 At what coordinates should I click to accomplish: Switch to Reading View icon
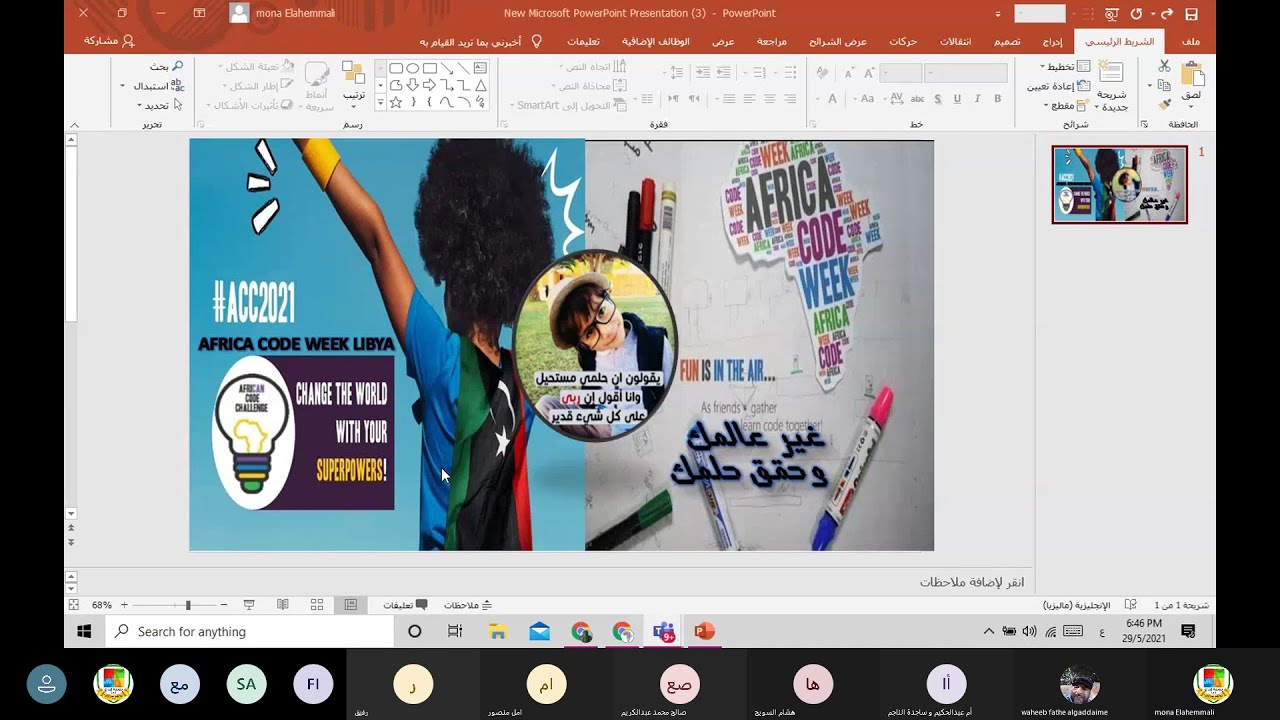[283, 604]
